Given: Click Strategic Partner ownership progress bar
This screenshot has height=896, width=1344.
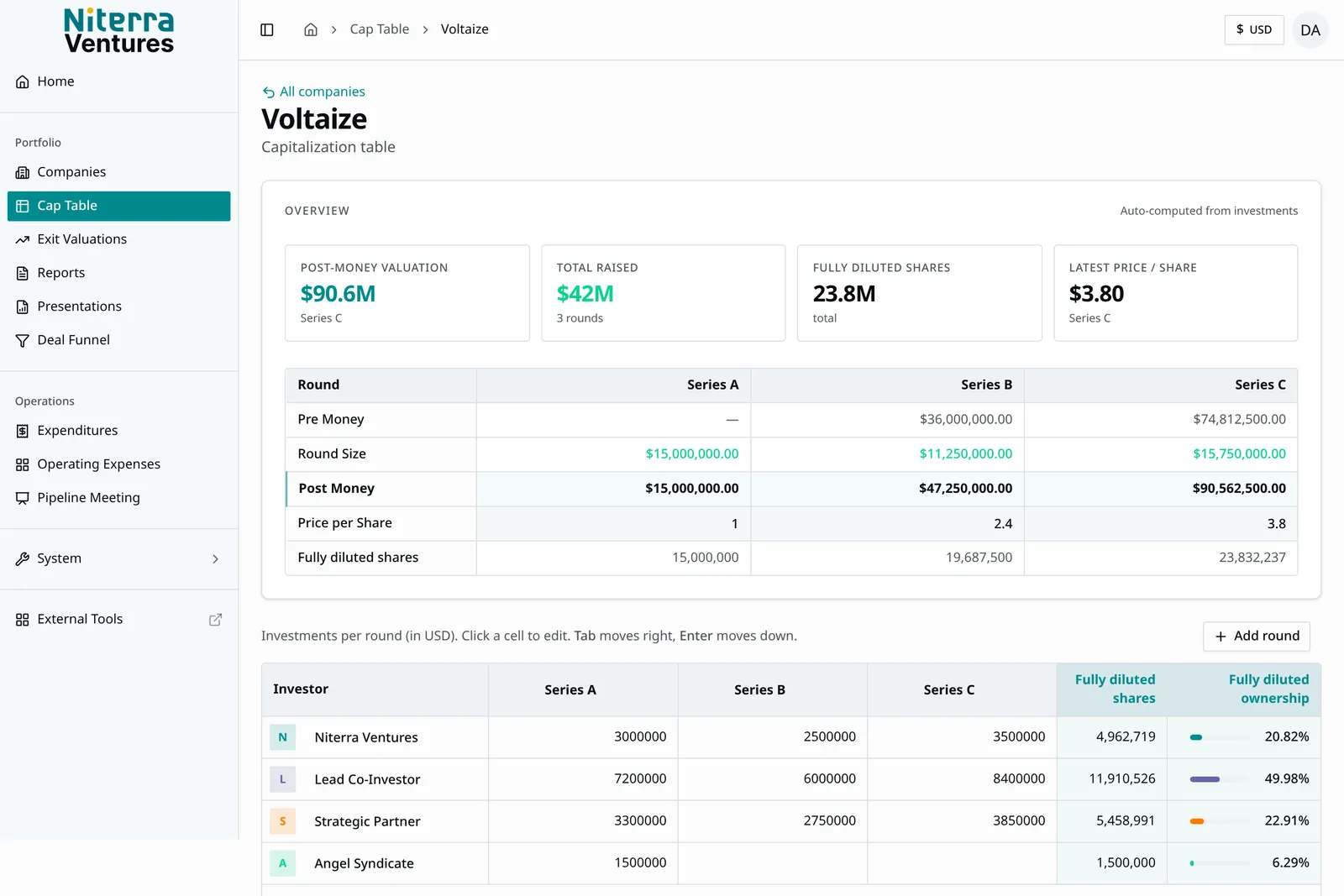Looking at the screenshot, I should (1219, 821).
